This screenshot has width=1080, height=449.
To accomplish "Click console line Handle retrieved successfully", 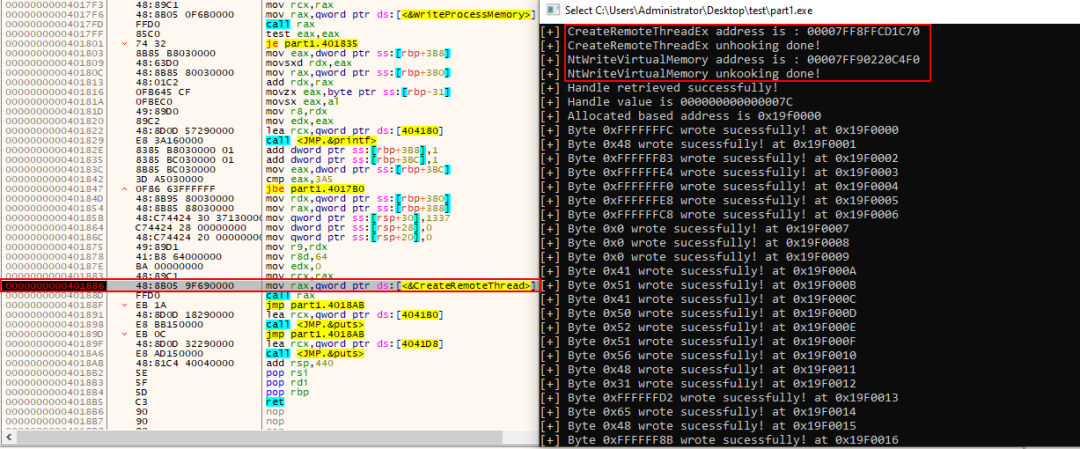I will 660,88.
